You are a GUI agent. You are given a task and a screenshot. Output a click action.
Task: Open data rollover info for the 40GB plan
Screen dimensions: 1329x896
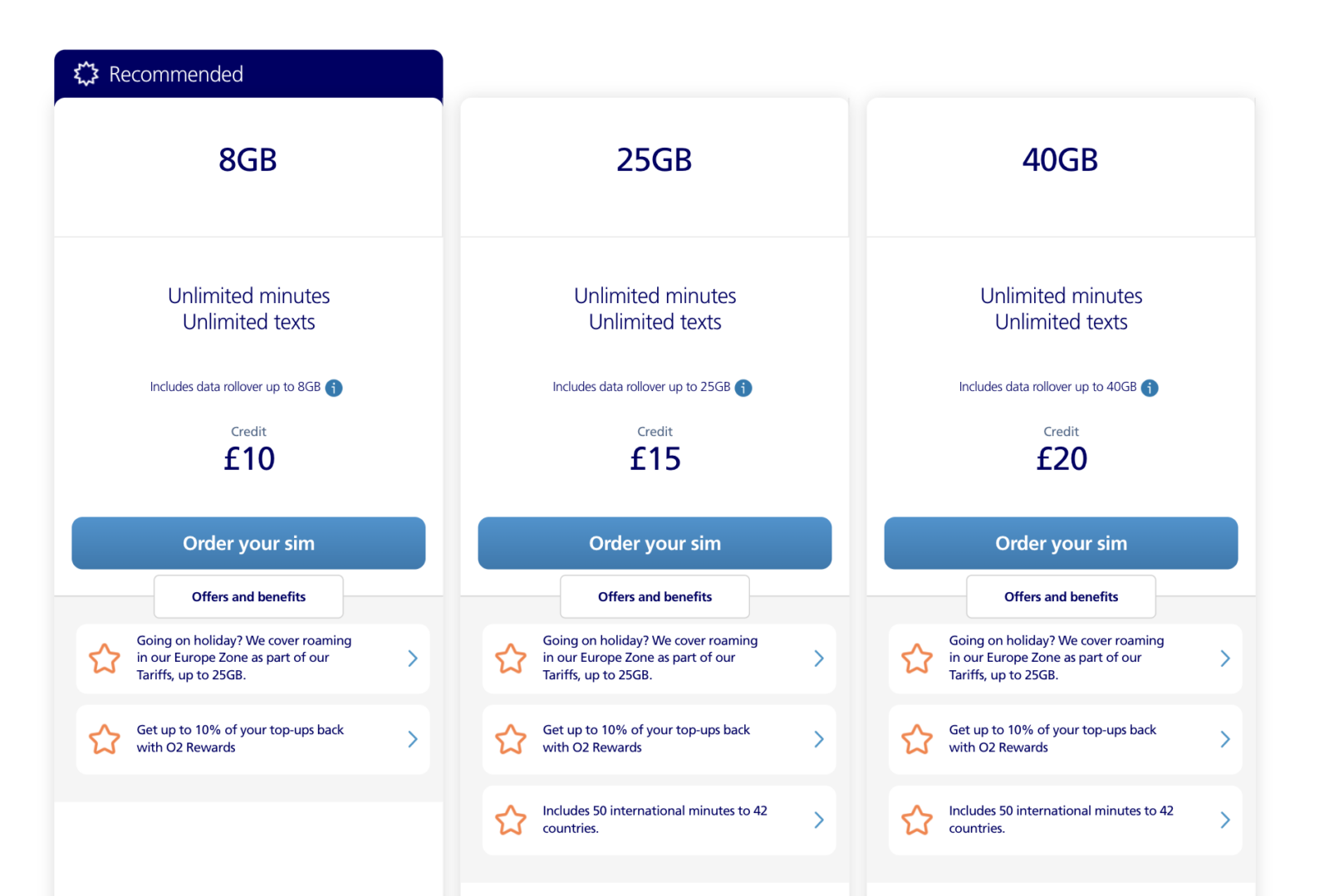coord(1149,387)
